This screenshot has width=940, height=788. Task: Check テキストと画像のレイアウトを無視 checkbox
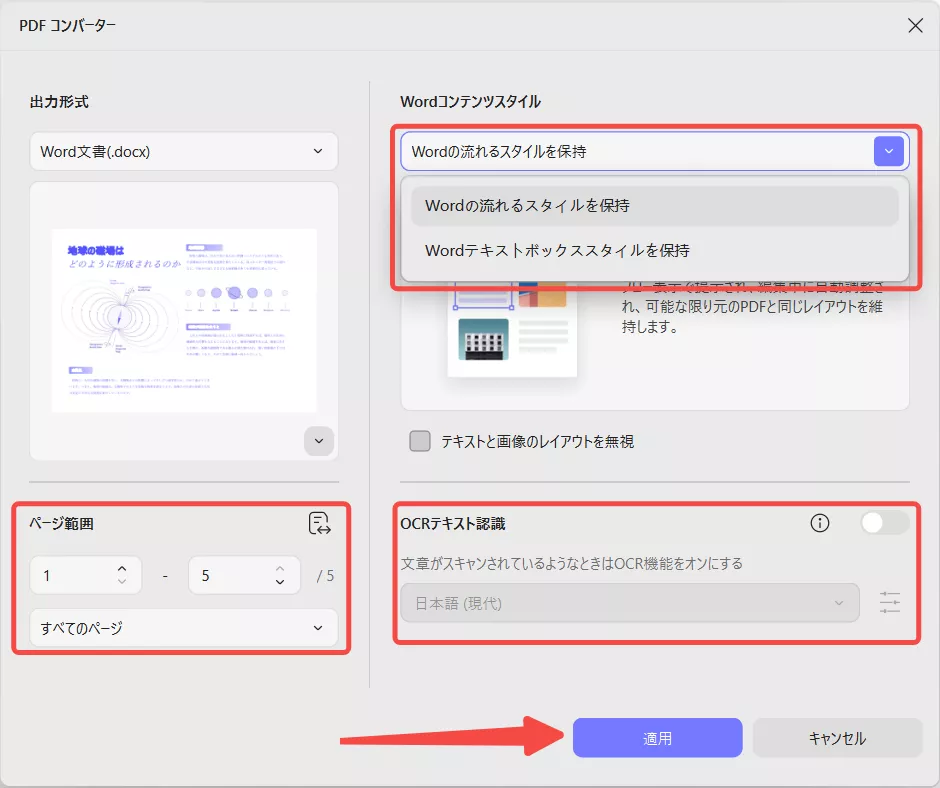tap(420, 441)
